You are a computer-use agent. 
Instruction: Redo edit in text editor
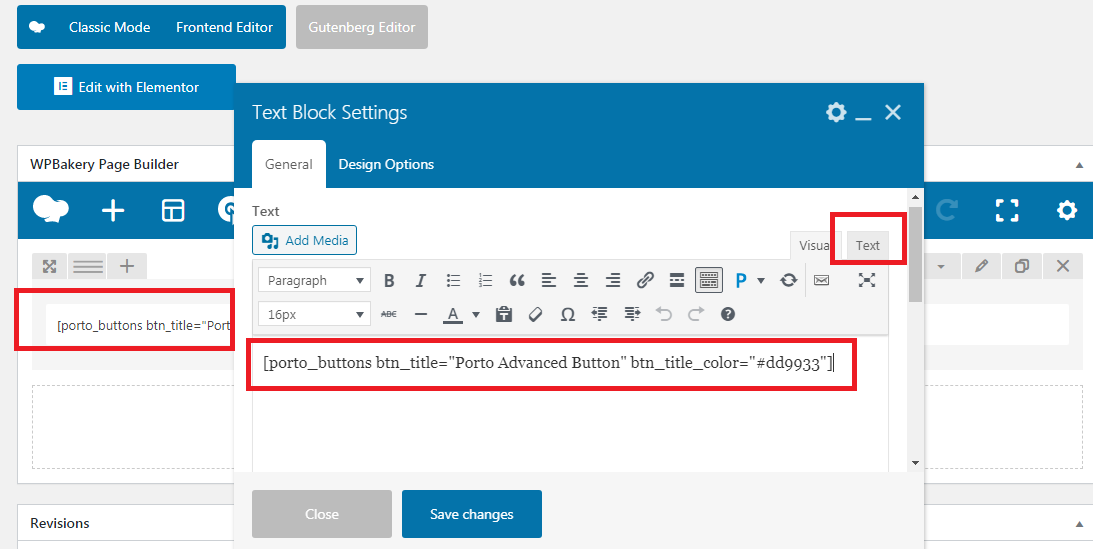[696, 314]
